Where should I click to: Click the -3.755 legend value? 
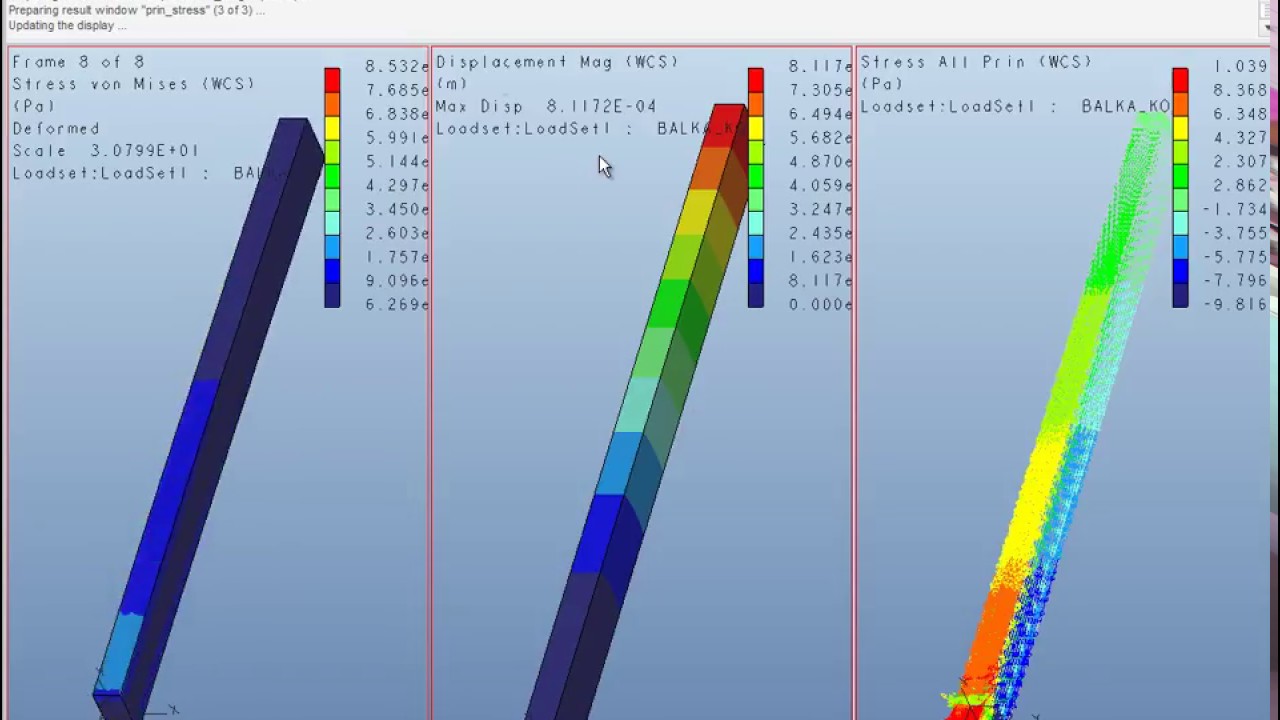point(1237,234)
